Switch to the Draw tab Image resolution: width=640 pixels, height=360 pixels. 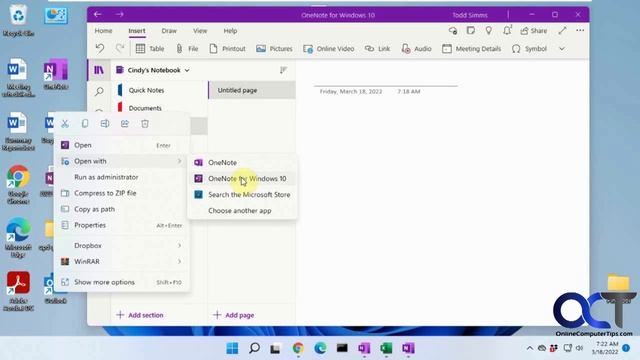coord(169,31)
